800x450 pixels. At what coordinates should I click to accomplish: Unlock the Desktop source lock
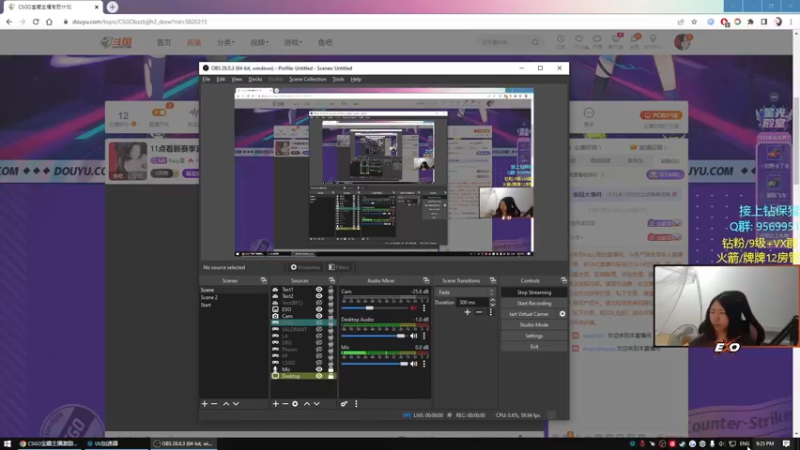point(331,376)
